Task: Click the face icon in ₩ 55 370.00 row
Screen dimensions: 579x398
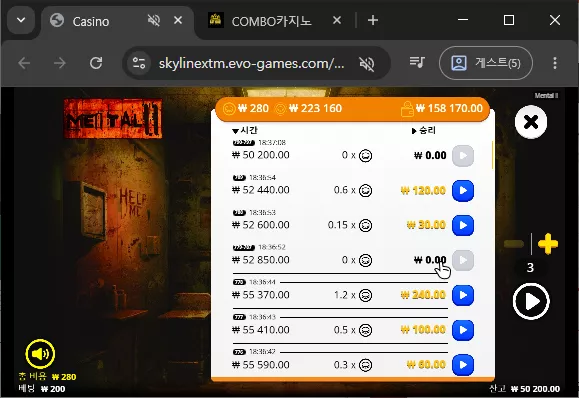Action: (x=366, y=295)
